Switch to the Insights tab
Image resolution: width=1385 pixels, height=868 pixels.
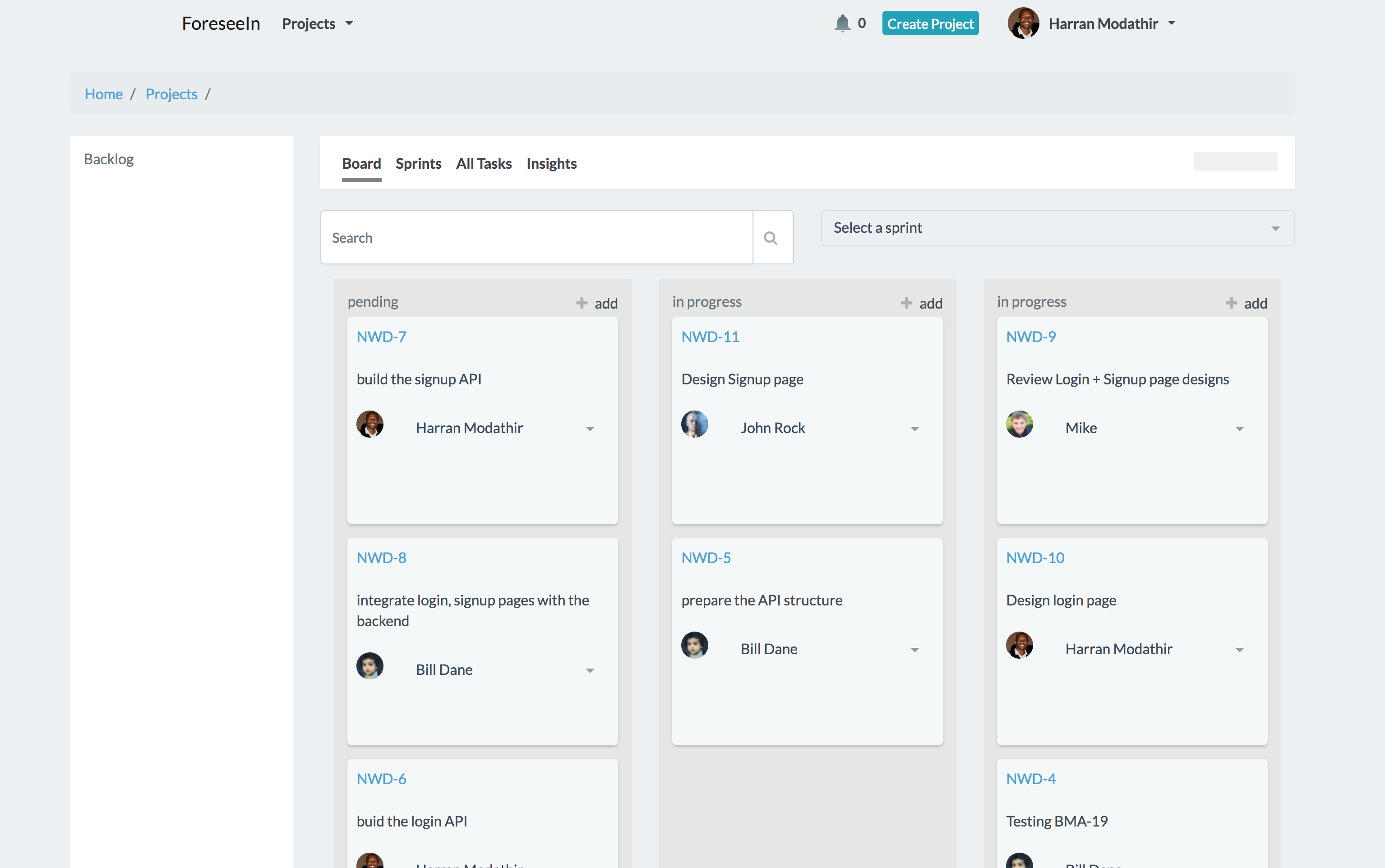click(x=551, y=164)
